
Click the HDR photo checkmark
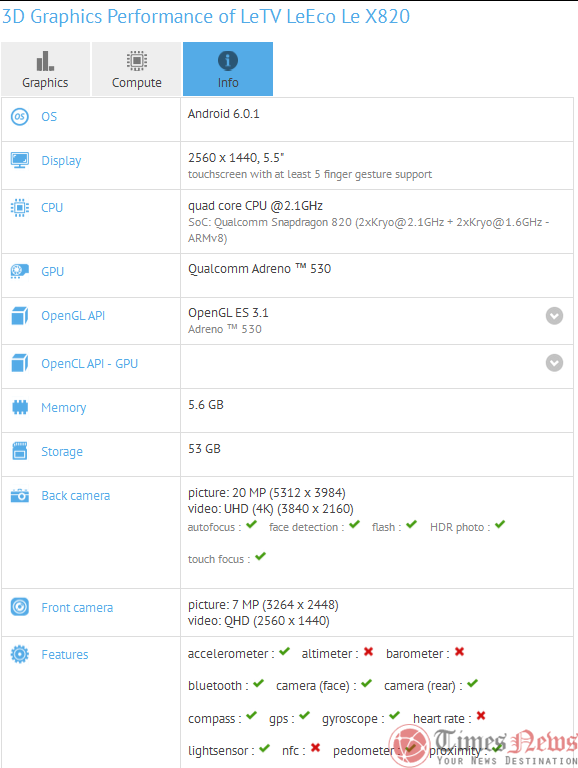(500, 525)
